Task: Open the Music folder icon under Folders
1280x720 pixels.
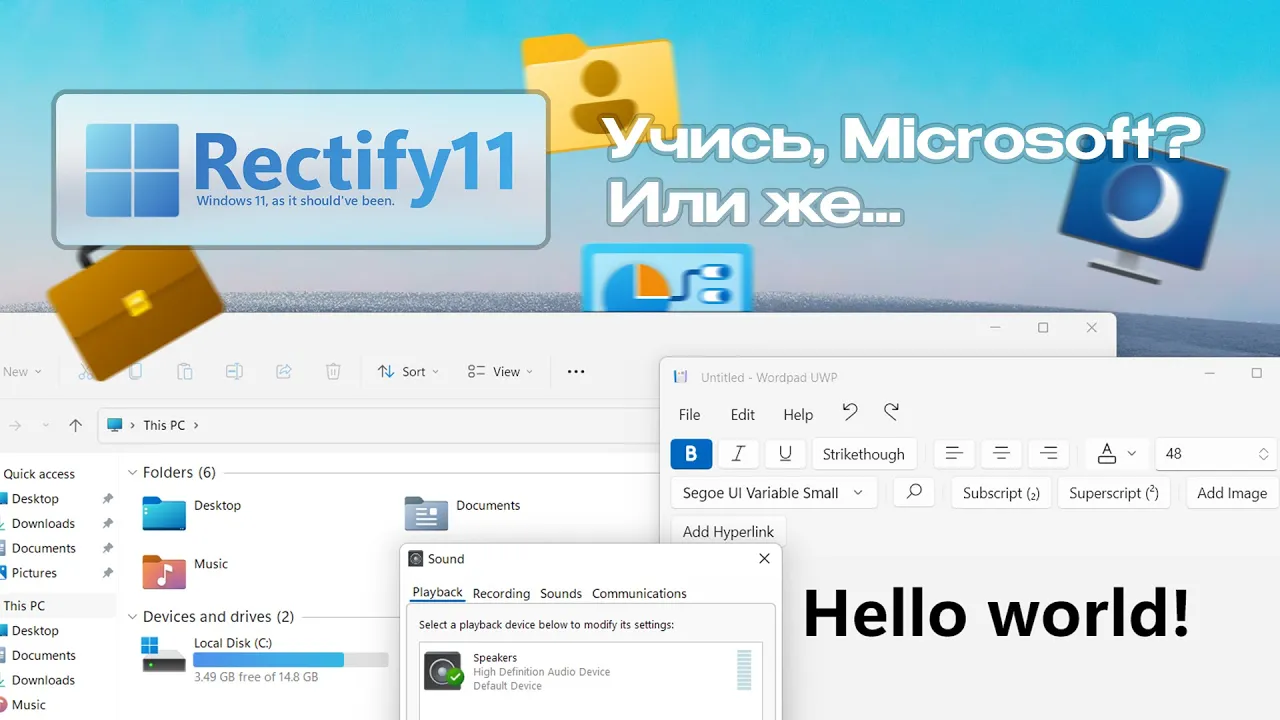Action: [x=164, y=572]
